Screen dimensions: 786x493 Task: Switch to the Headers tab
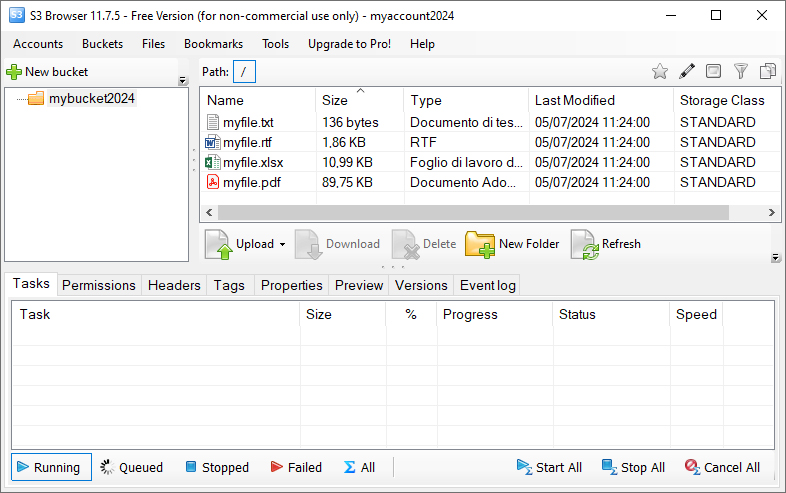pos(174,285)
